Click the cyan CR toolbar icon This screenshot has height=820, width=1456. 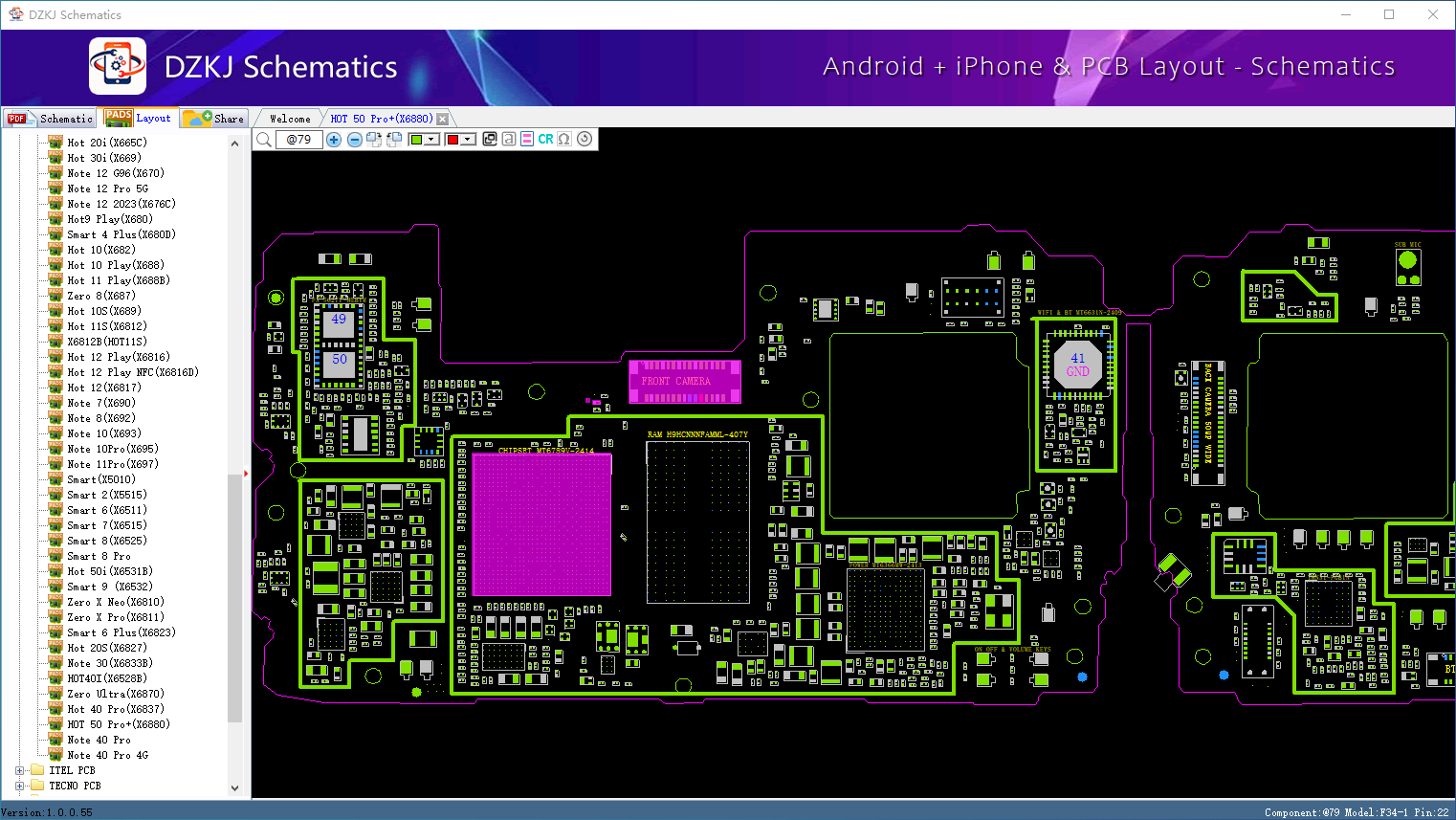coord(545,139)
